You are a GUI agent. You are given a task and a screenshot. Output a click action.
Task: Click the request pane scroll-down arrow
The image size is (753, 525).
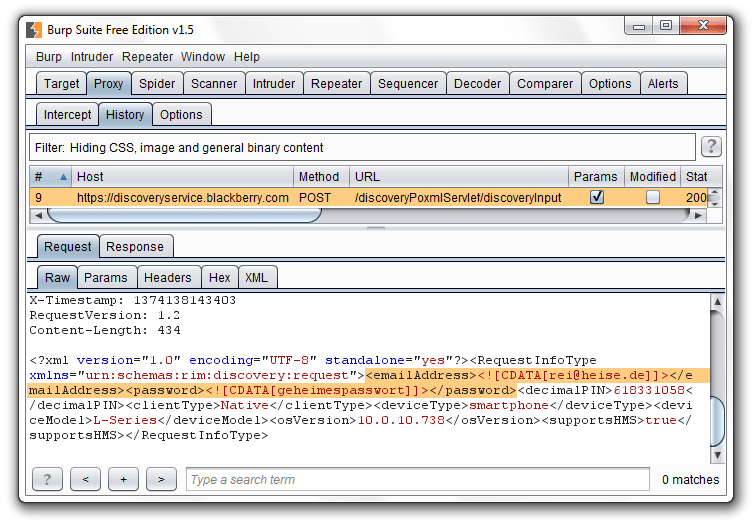717,455
